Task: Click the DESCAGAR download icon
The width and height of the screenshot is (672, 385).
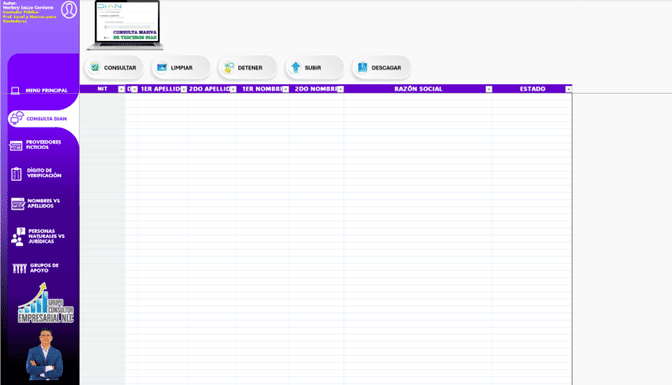Action: click(x=363, y=67)
